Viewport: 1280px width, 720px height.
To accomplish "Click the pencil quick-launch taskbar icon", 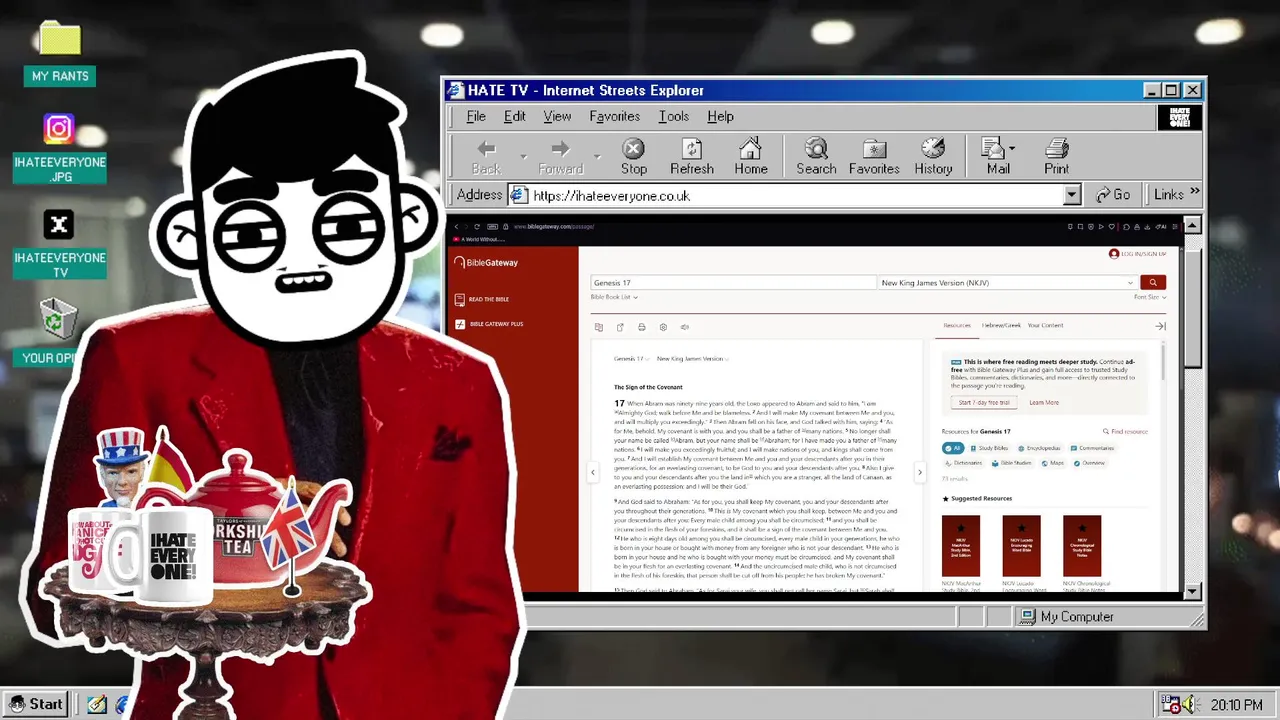I will [x=96, y=705].
